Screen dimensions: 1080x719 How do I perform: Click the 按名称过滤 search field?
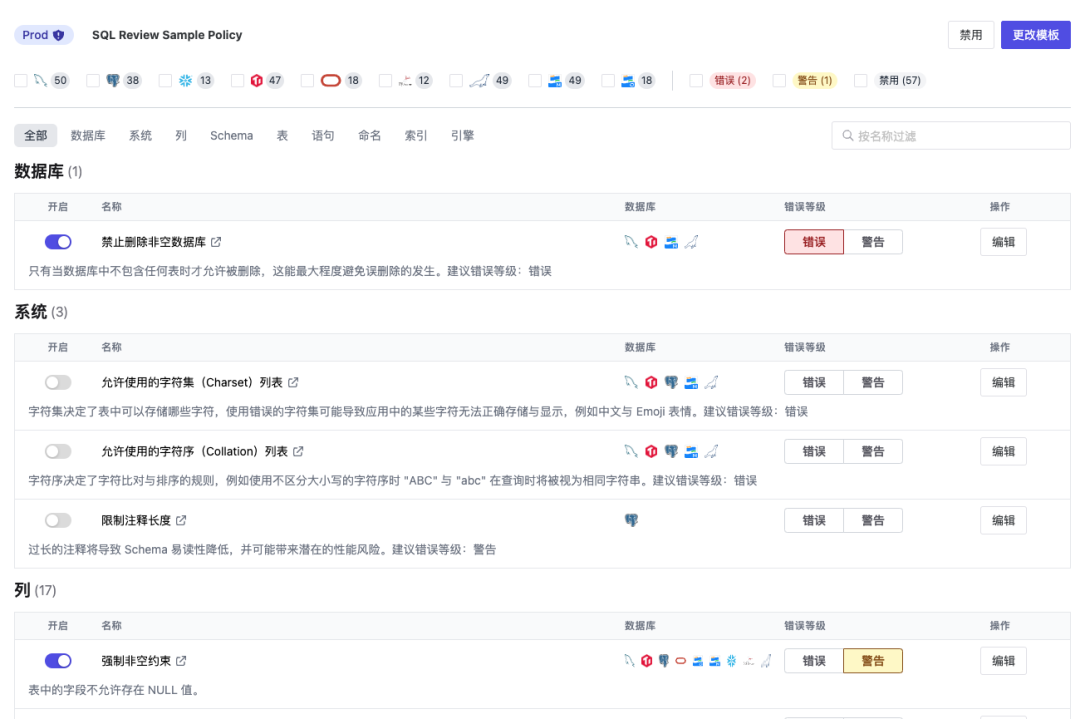click(951, 136)
